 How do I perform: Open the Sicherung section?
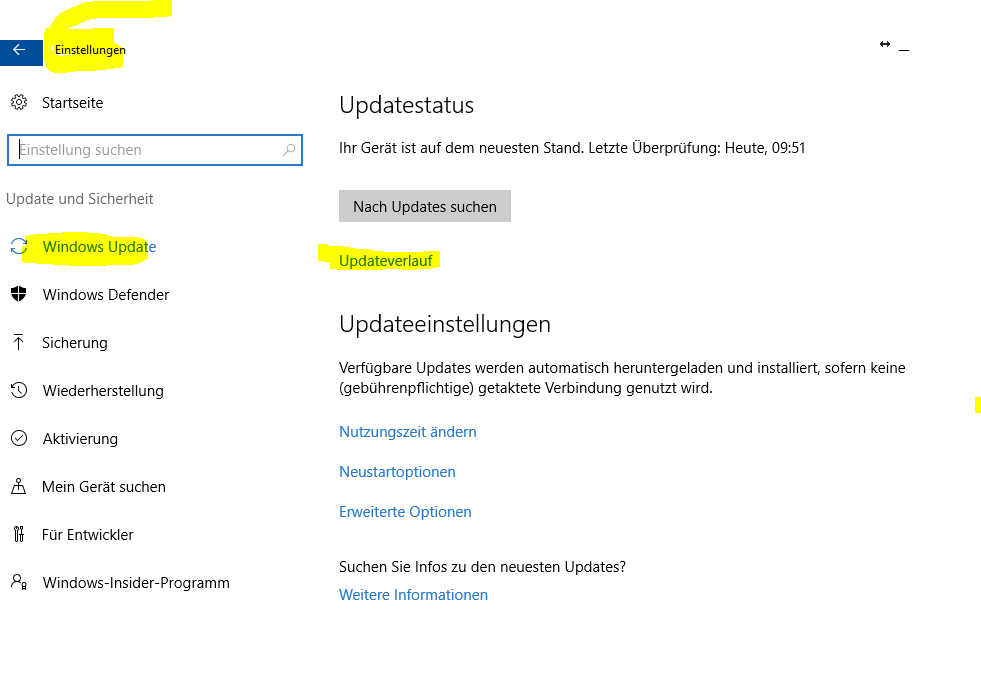click(x=74, y=343)
